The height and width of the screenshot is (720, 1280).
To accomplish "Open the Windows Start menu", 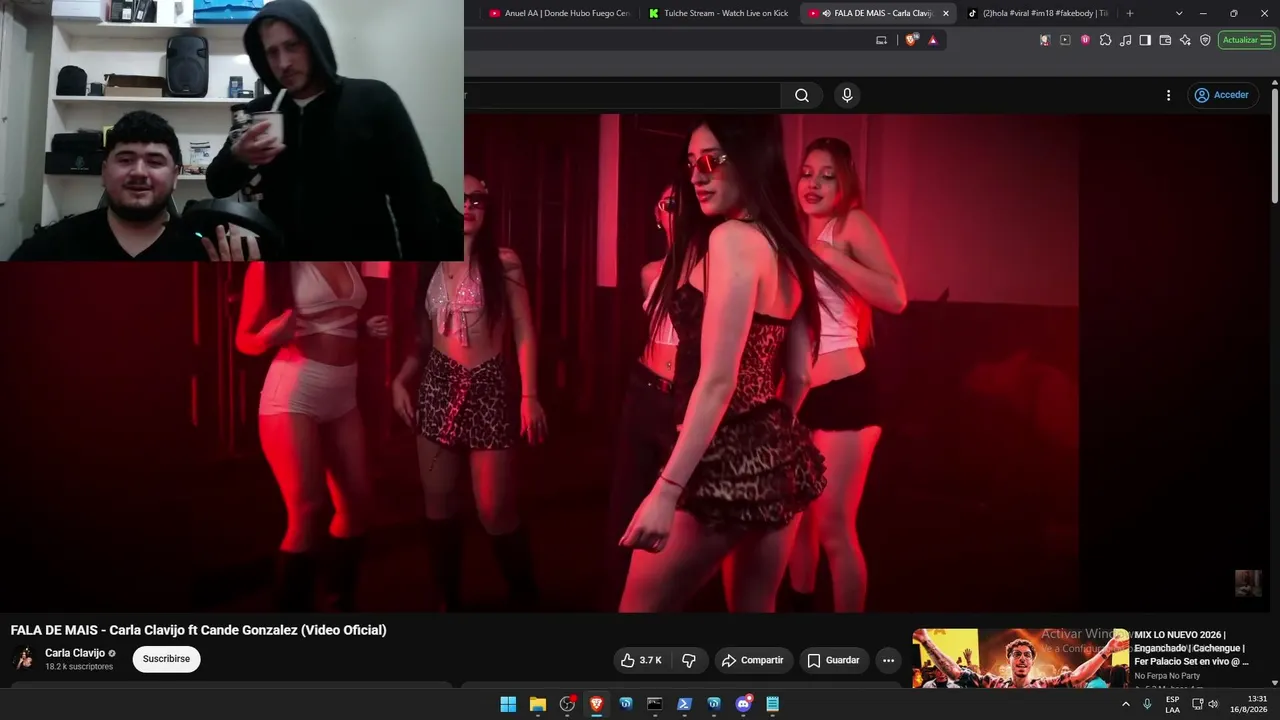I will click(x=508, y=704).
